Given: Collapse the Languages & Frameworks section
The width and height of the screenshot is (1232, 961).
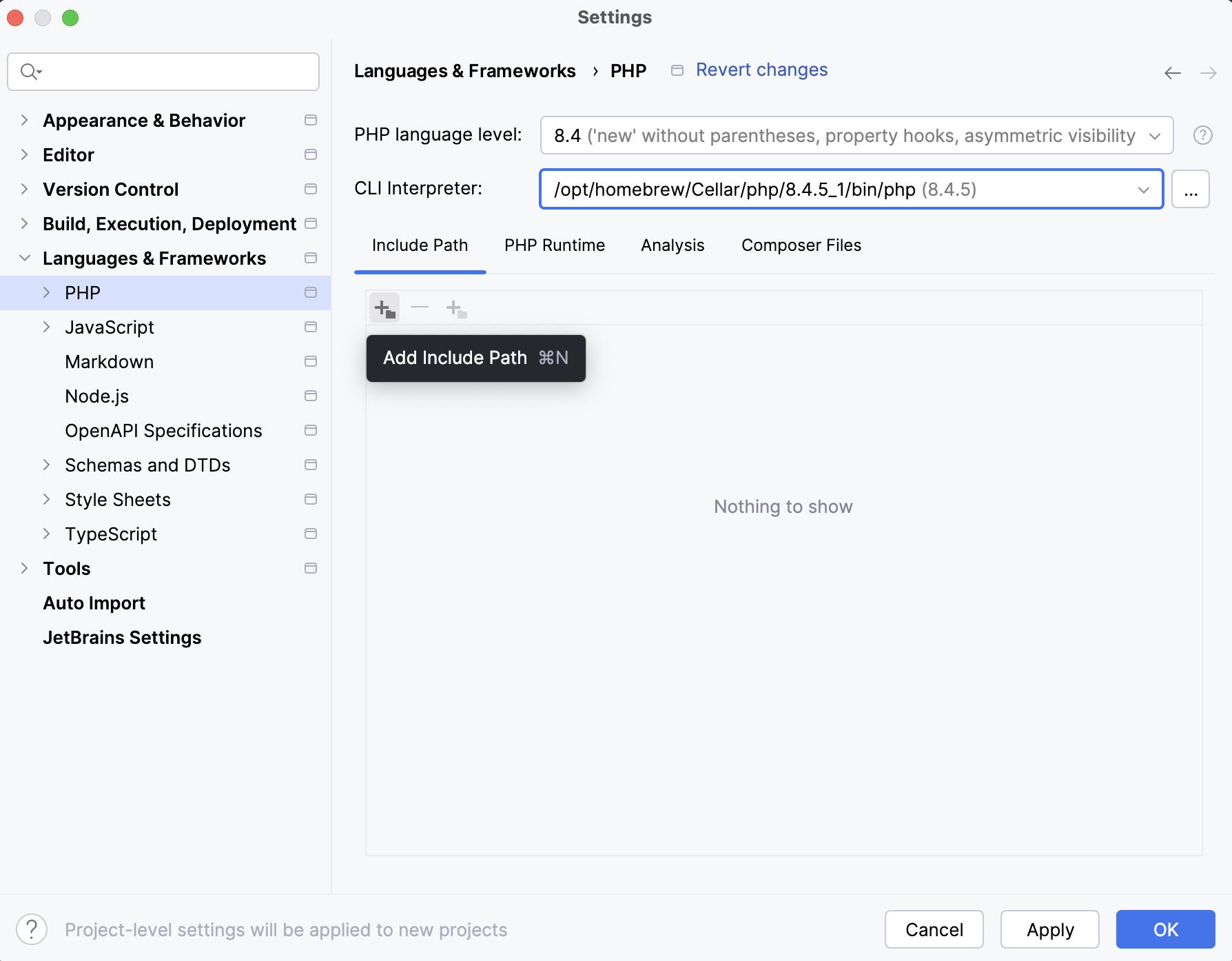Looking at the screenshot, I should (25, 258).
